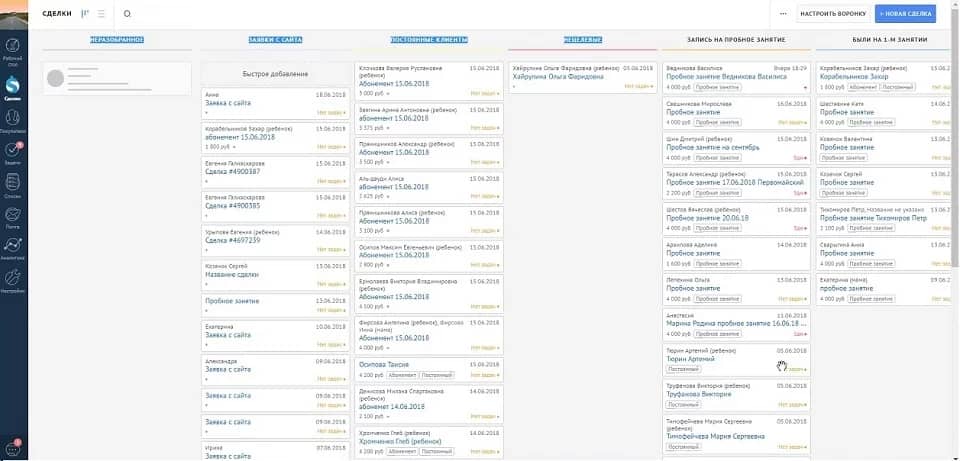Open deal Сделка #4900385
The image size is (960, 461).
[x=233, y=206]
